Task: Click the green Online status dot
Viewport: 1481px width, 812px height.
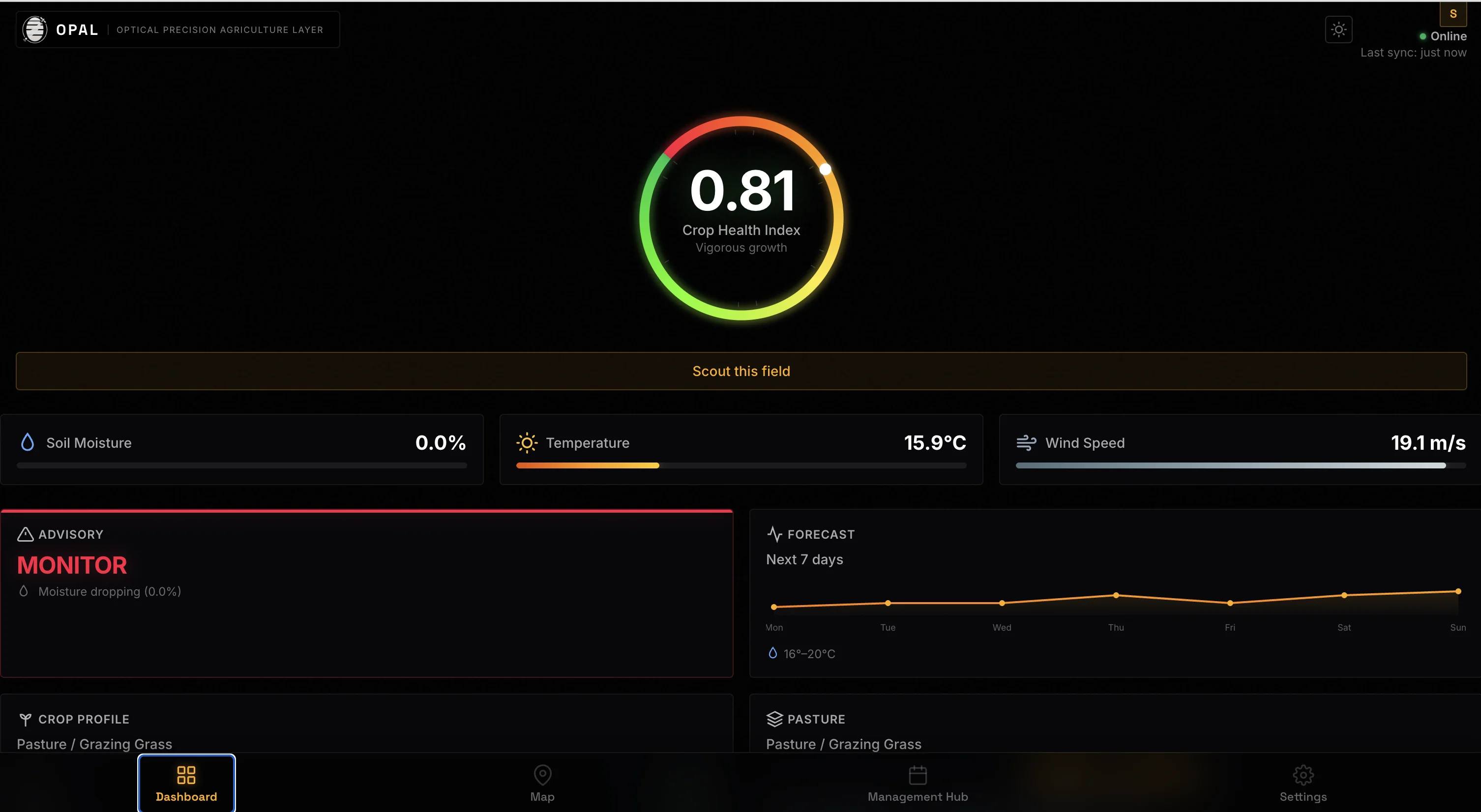Action: (x=1423, y=36)
